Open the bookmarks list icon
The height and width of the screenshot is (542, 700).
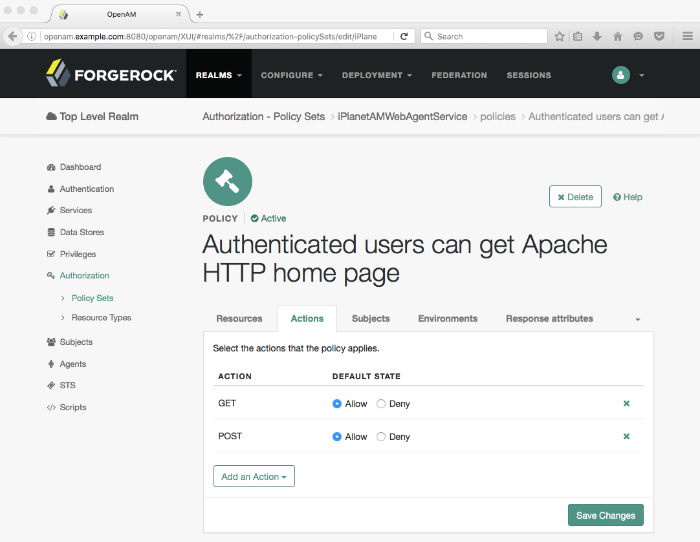coord(578,36)
